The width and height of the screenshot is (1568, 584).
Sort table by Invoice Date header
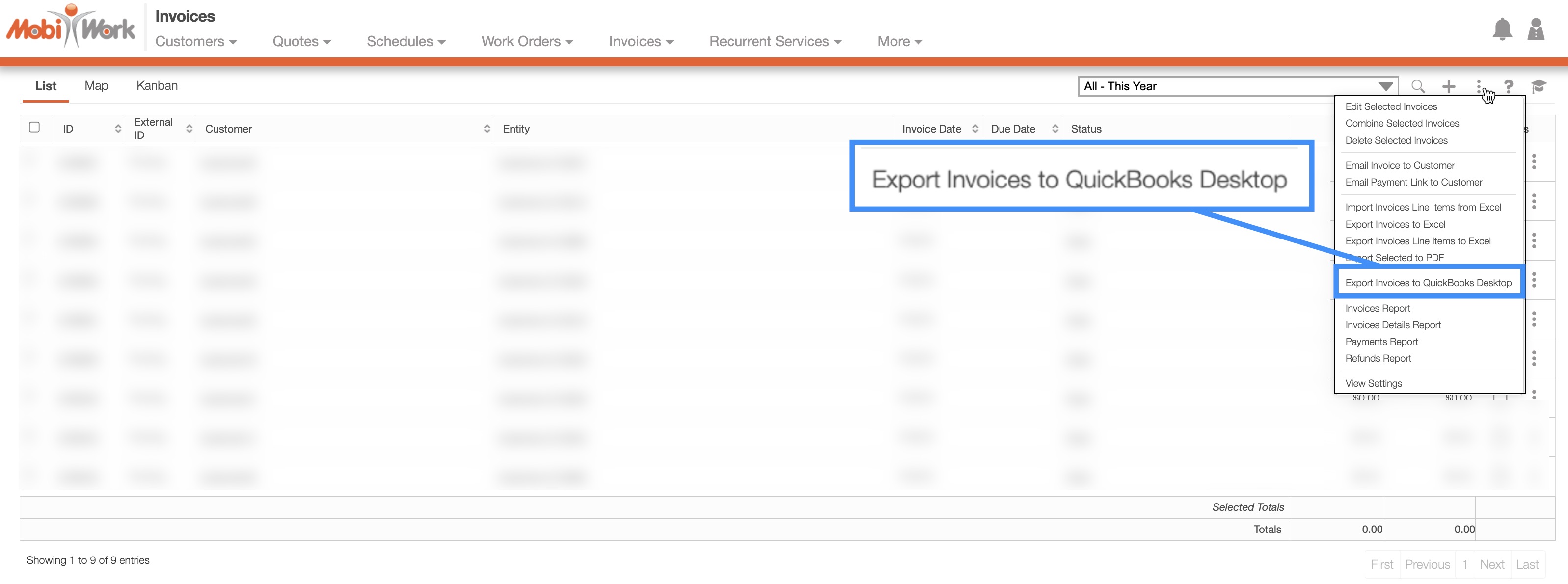pyautogui.click(x=931, y=129)
